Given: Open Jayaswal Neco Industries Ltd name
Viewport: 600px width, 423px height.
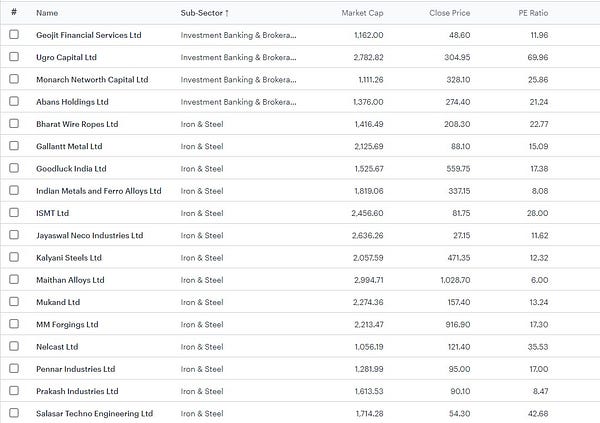Looking at the screenshot, I should (90, 235).
